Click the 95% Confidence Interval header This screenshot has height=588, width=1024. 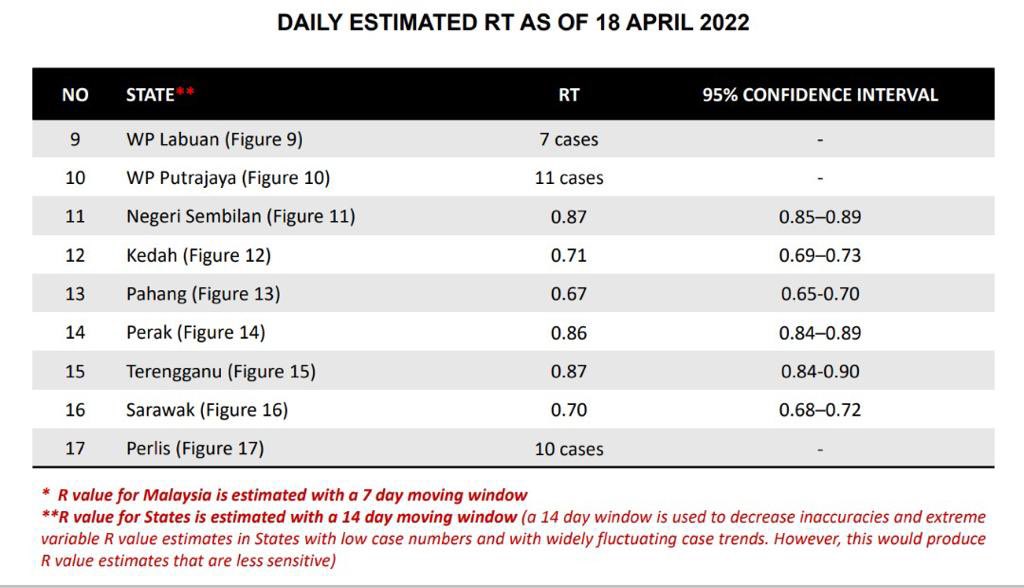pos(820,95)
